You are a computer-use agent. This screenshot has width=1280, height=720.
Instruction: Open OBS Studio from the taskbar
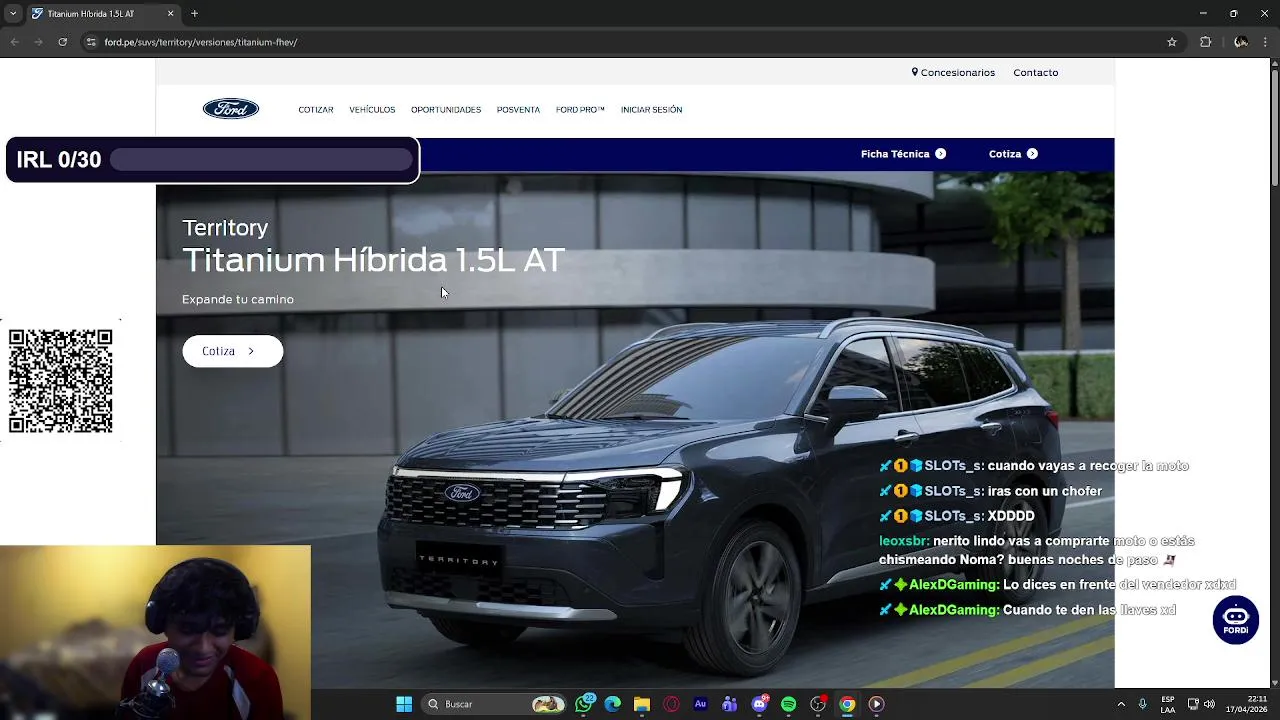pos(818,704)
